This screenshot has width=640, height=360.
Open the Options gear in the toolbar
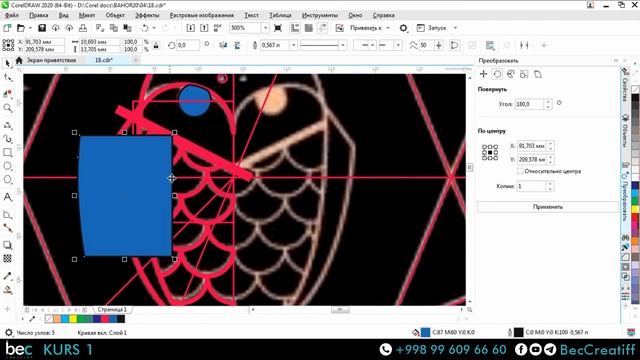coord(403,28)
